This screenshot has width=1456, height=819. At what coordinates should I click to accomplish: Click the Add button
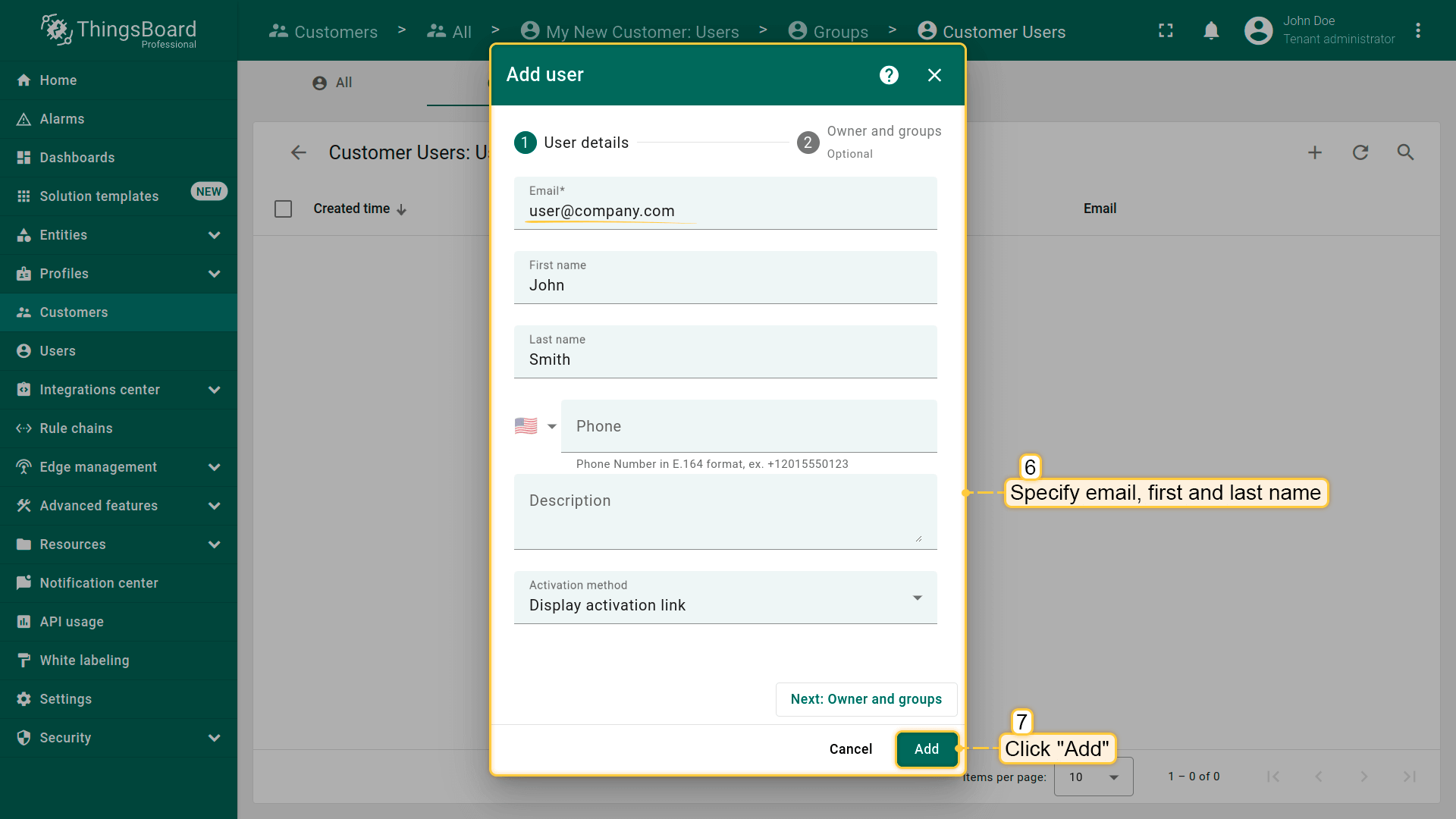point(926,749)
